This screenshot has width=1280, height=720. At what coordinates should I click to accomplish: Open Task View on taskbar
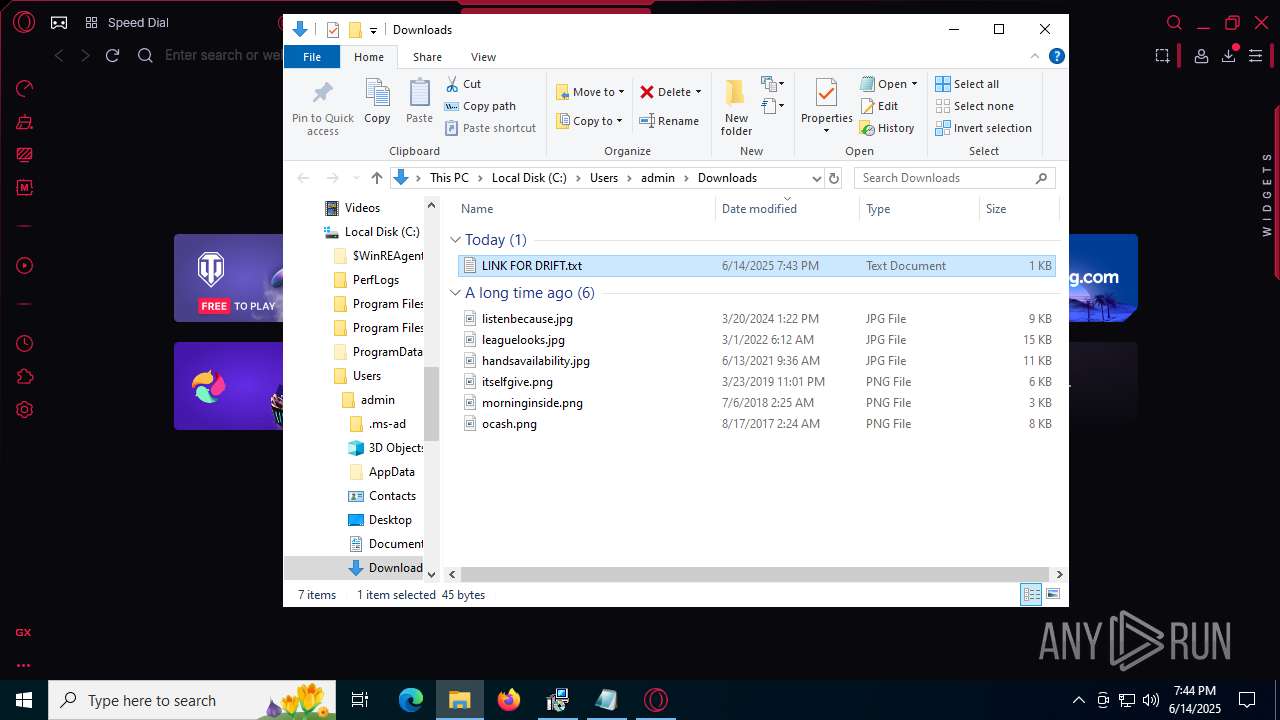point(360,700)
